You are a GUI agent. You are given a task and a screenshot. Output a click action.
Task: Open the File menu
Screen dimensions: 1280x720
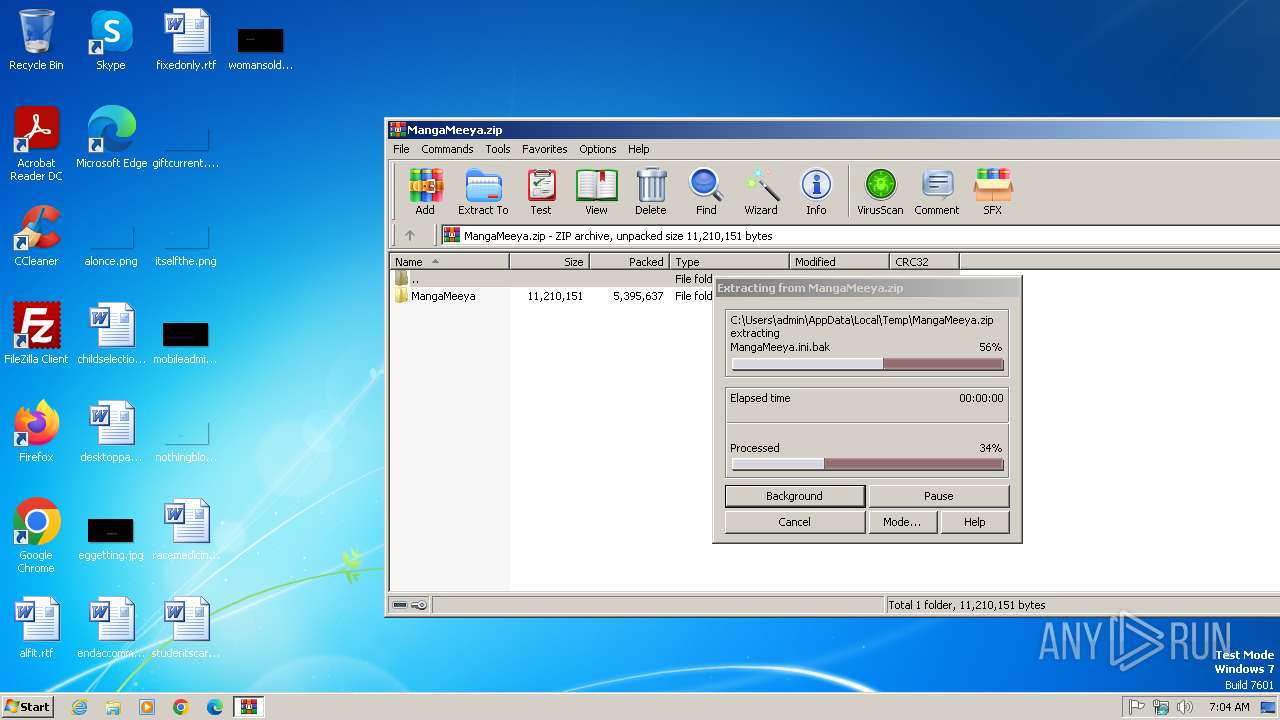tap(401, 149)
